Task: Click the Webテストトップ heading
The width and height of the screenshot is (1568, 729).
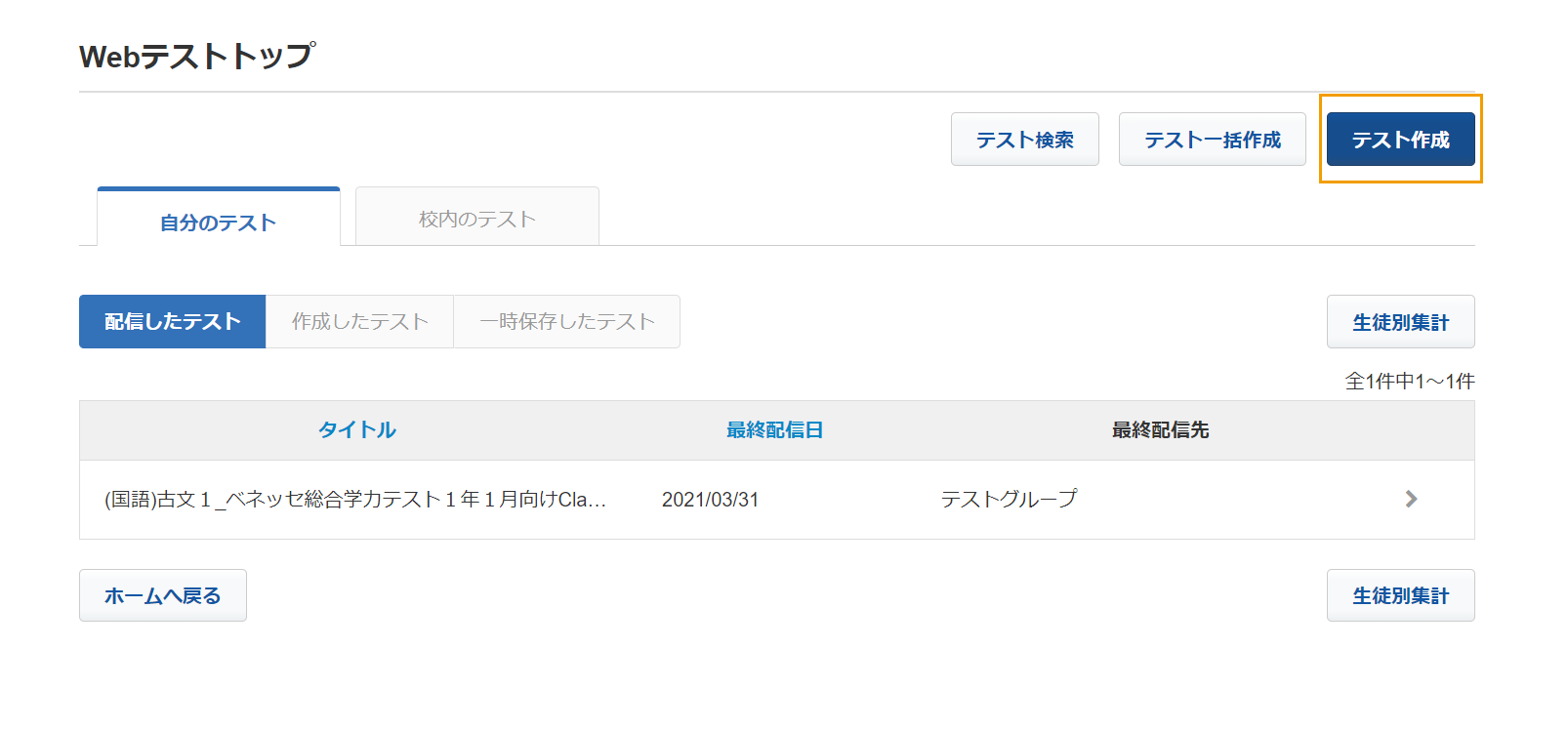Action: click(x=197, y=57)
